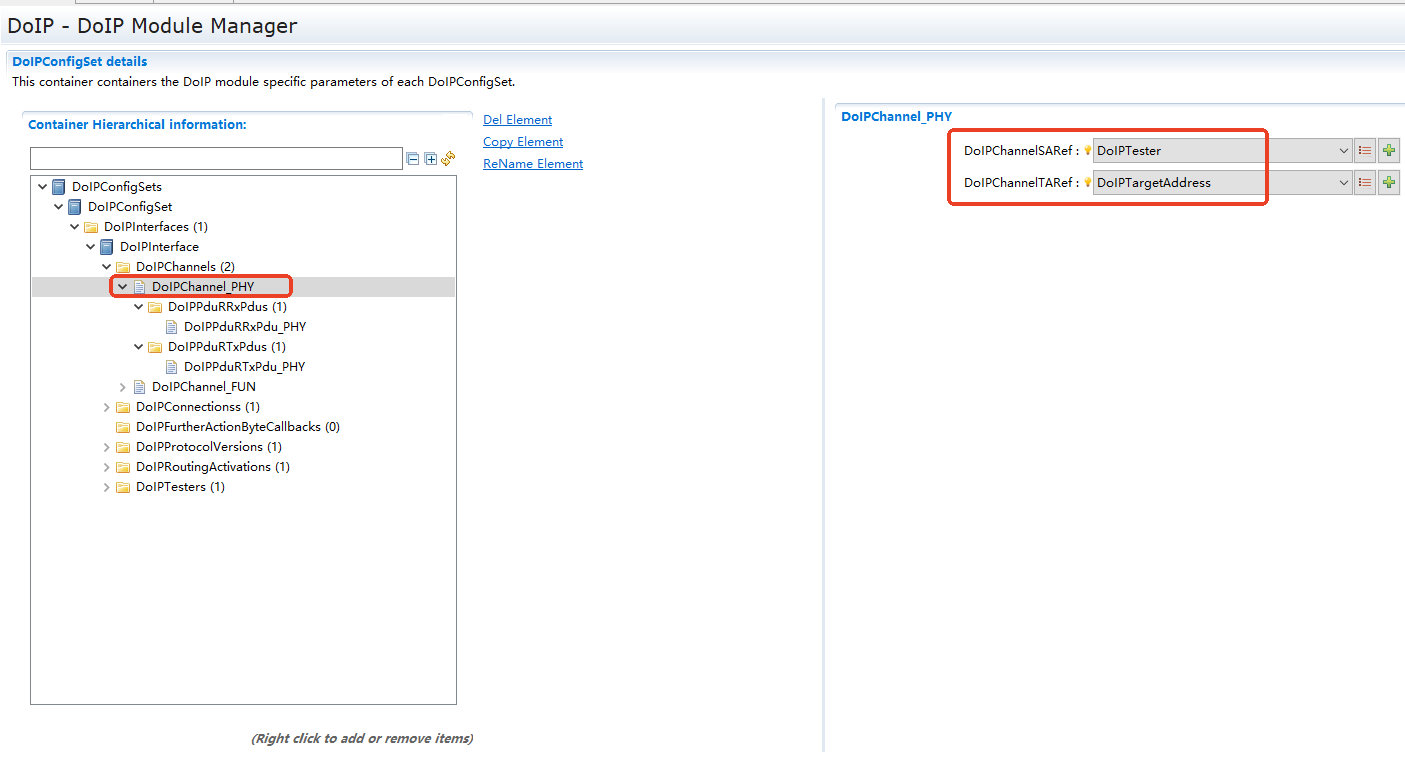Expand the DoIPConnectionss folder
The height and width of the screenshot is (760, 1405).
click(x=107, y=407)
